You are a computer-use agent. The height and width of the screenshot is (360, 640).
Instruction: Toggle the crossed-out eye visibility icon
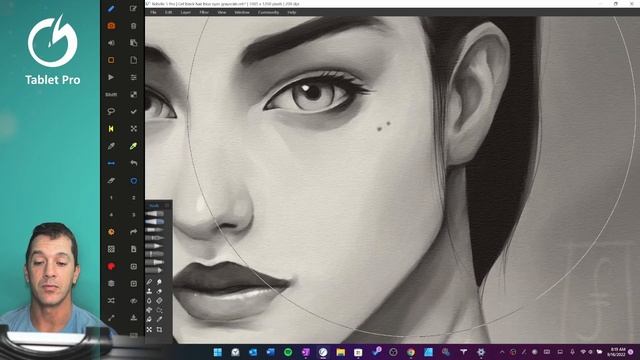133,300
